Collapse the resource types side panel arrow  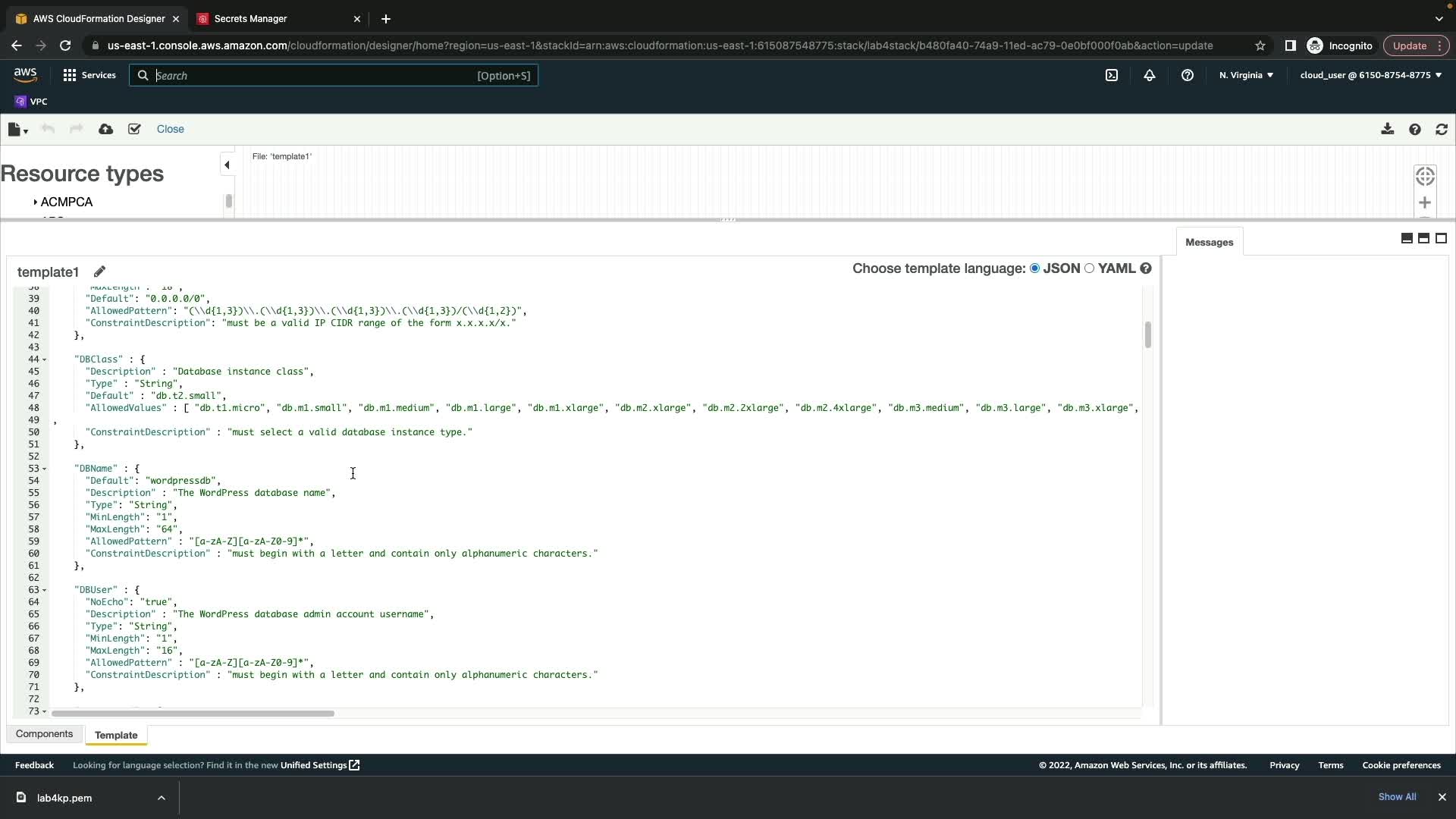tap(227, 165)
